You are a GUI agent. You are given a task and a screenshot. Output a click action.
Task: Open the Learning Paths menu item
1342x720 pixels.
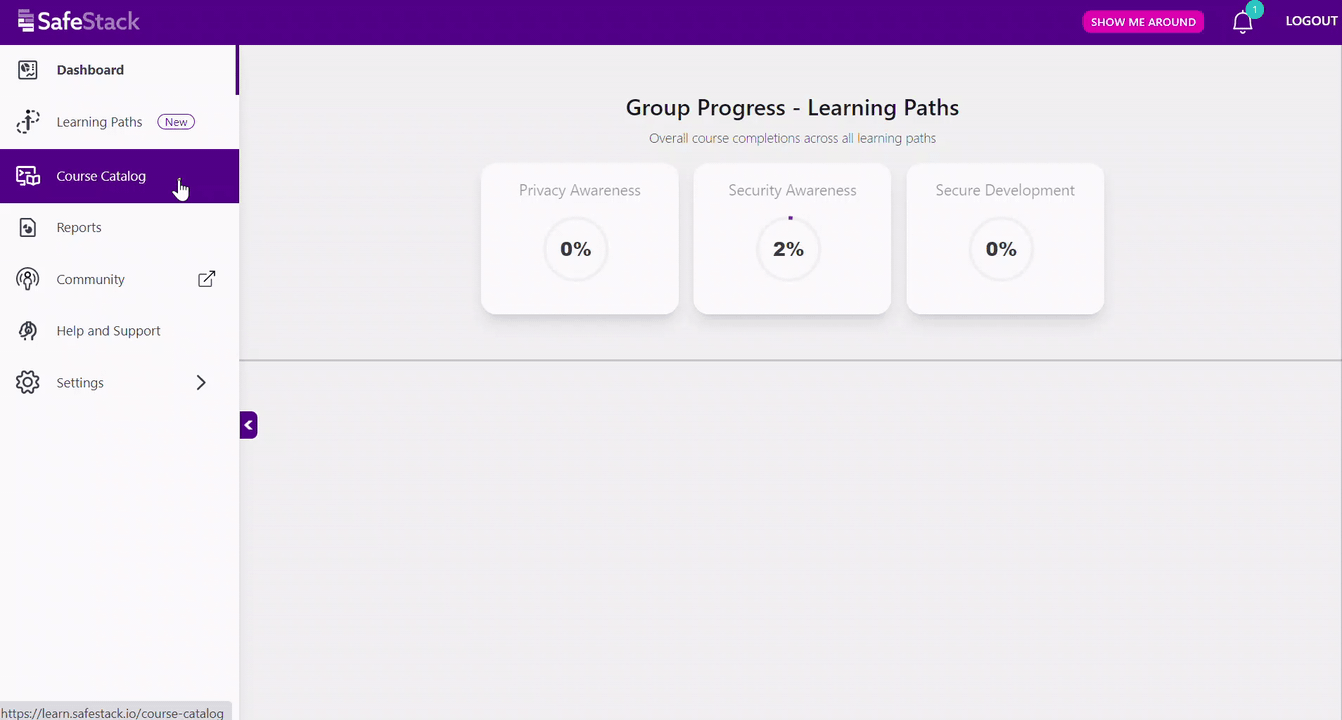tap(99, 122)
